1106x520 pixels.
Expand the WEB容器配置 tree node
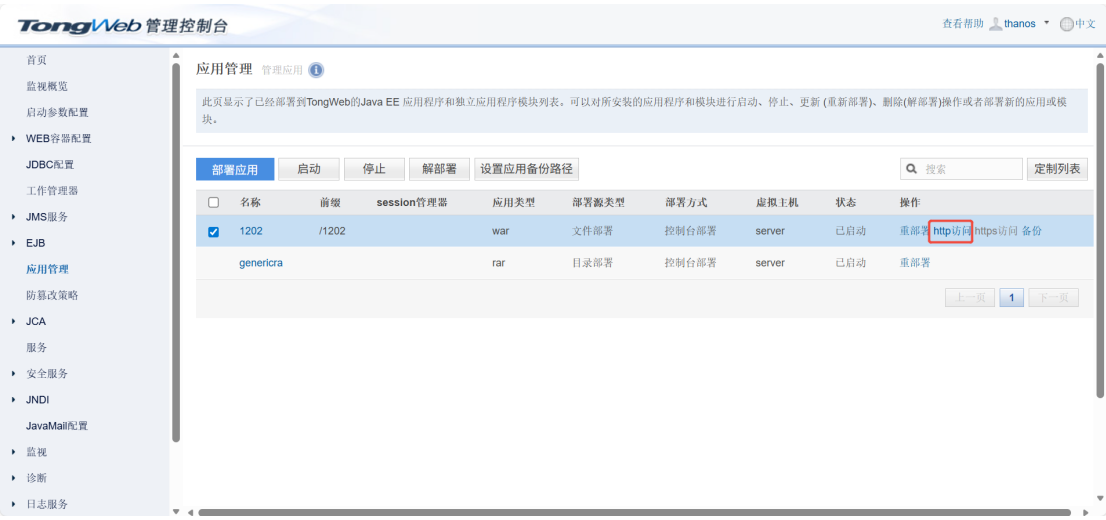click(x=13, y=139)
